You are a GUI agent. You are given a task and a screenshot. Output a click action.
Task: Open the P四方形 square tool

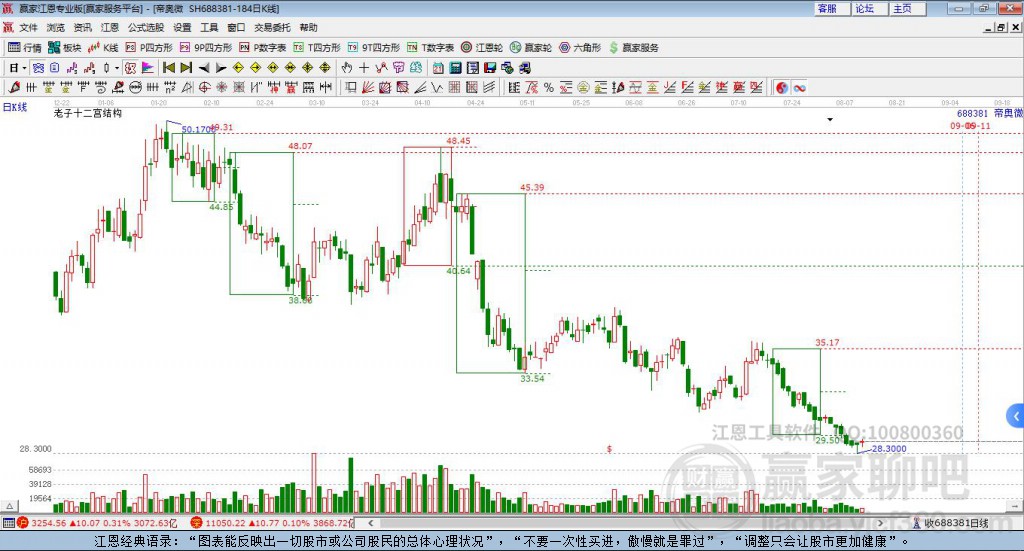149,48
